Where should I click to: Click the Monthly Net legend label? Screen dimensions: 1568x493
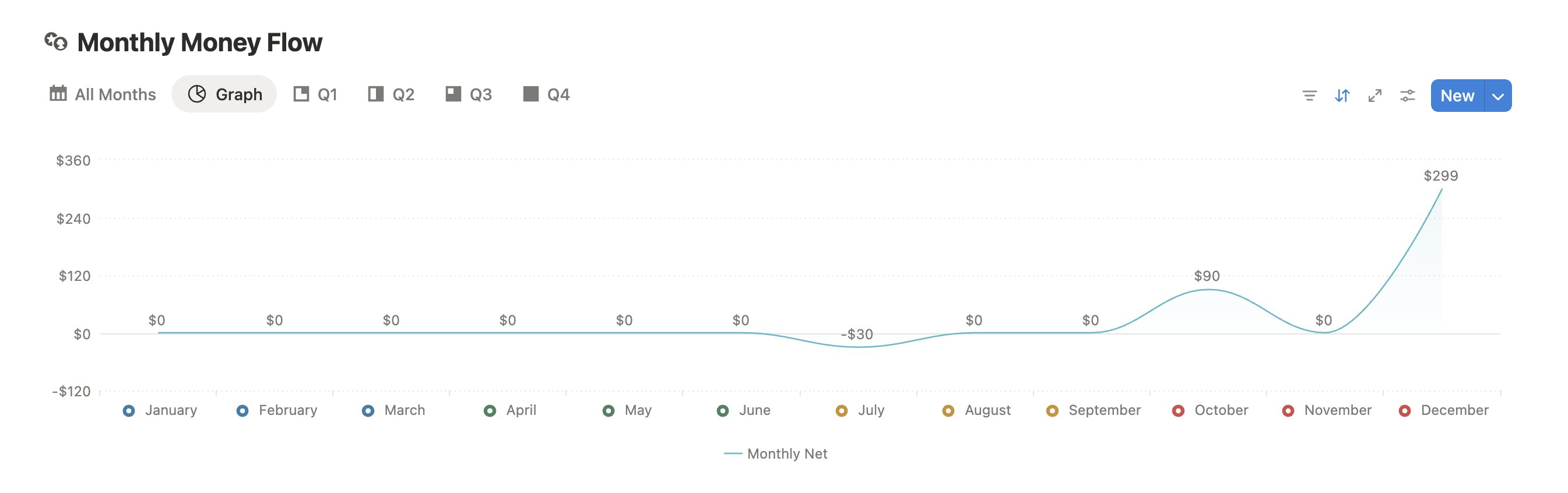point(787,453)
